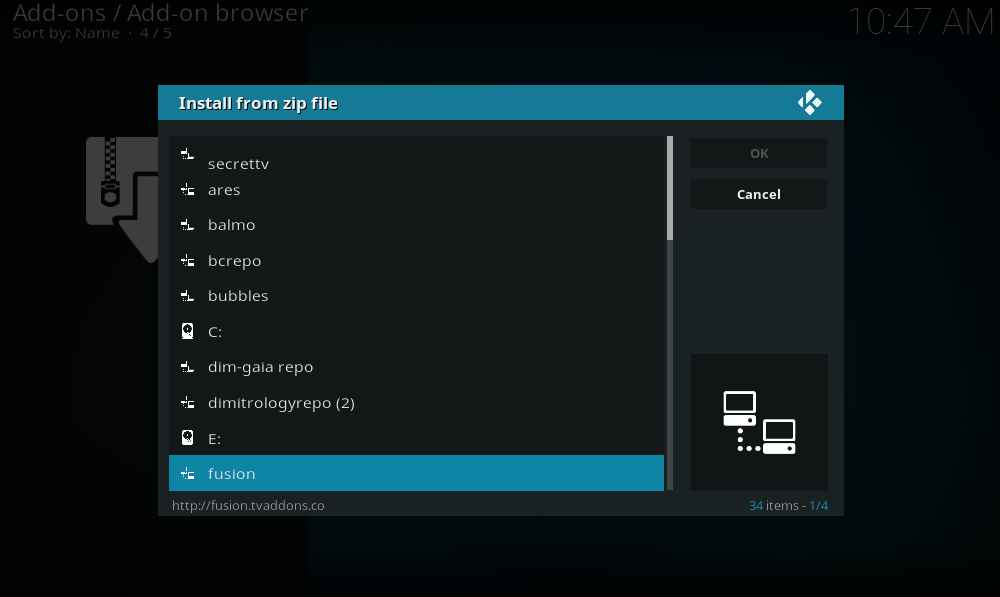Image resolution: width=1000 pixels, height=597 pixels.
Task: Click the hard drive icon for E:
Action: (x=188, y=438)
